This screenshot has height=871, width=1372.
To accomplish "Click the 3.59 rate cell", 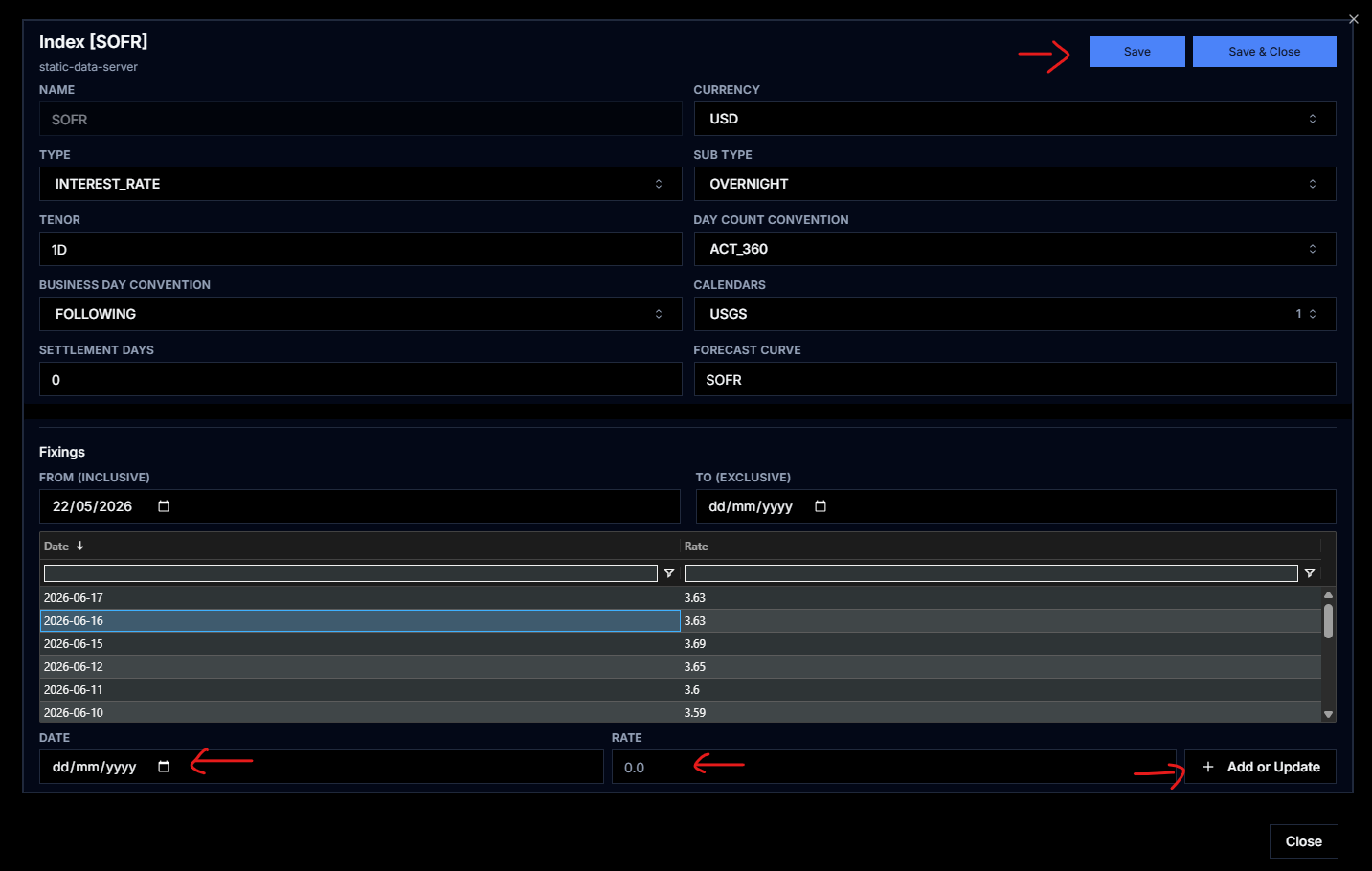I will 1001,712.
